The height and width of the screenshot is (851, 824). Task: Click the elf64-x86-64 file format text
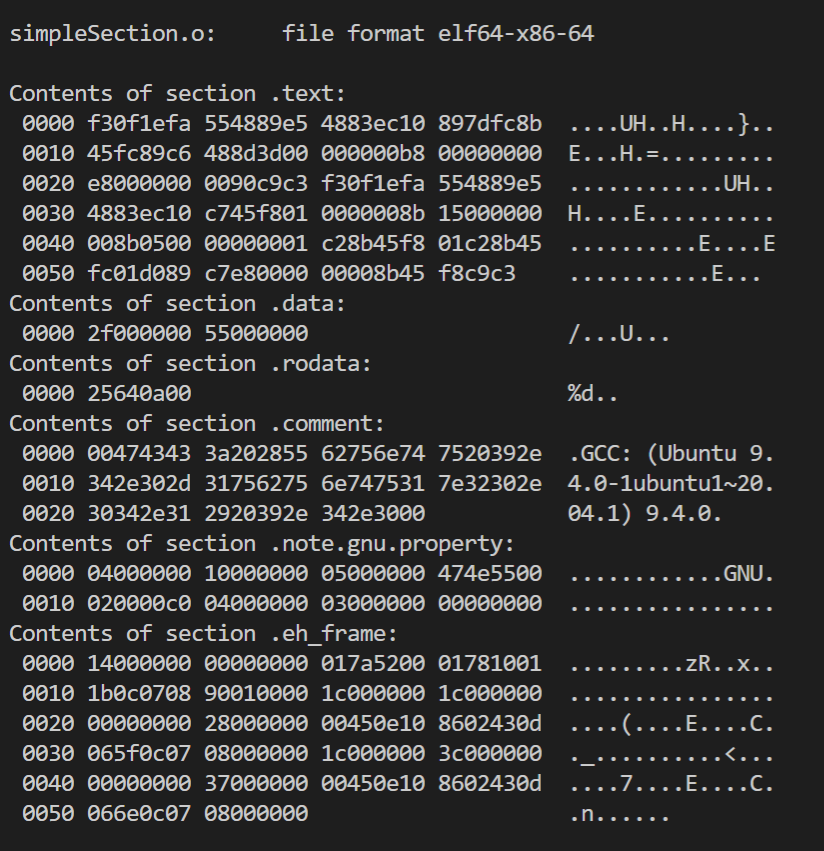[x=516, y=34]
